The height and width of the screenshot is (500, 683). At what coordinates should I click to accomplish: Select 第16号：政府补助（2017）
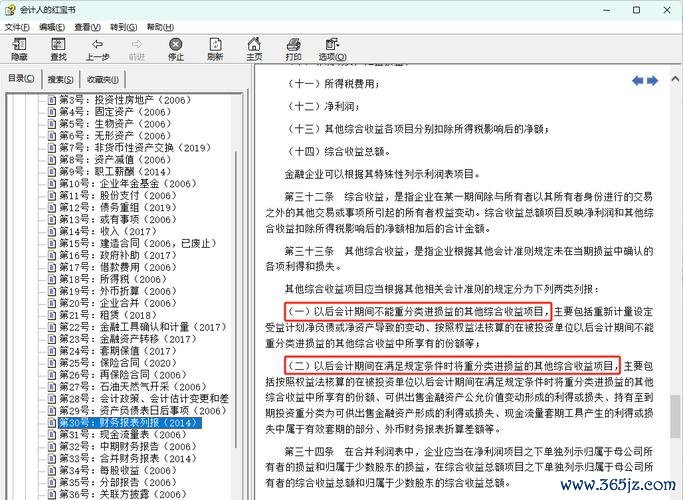(x=118, y=255)
